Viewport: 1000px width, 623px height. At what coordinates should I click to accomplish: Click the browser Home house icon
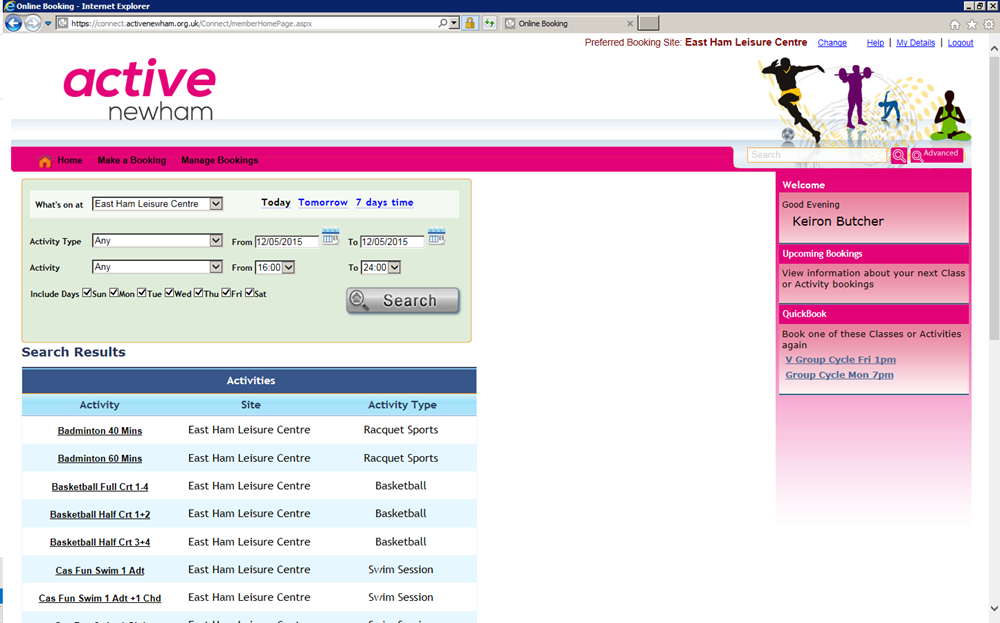coord(955,24)
